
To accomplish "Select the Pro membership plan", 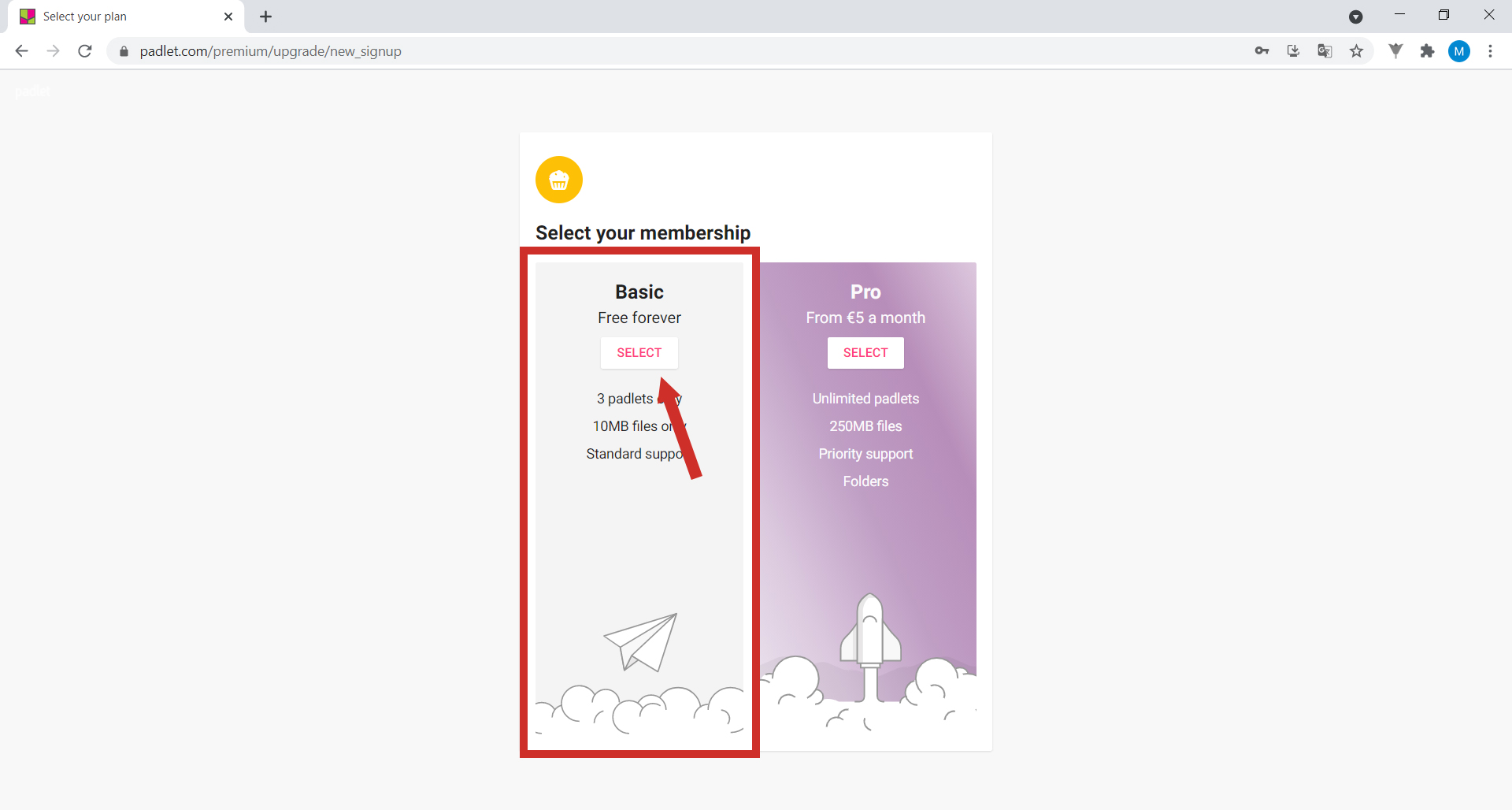I will 865,353.
